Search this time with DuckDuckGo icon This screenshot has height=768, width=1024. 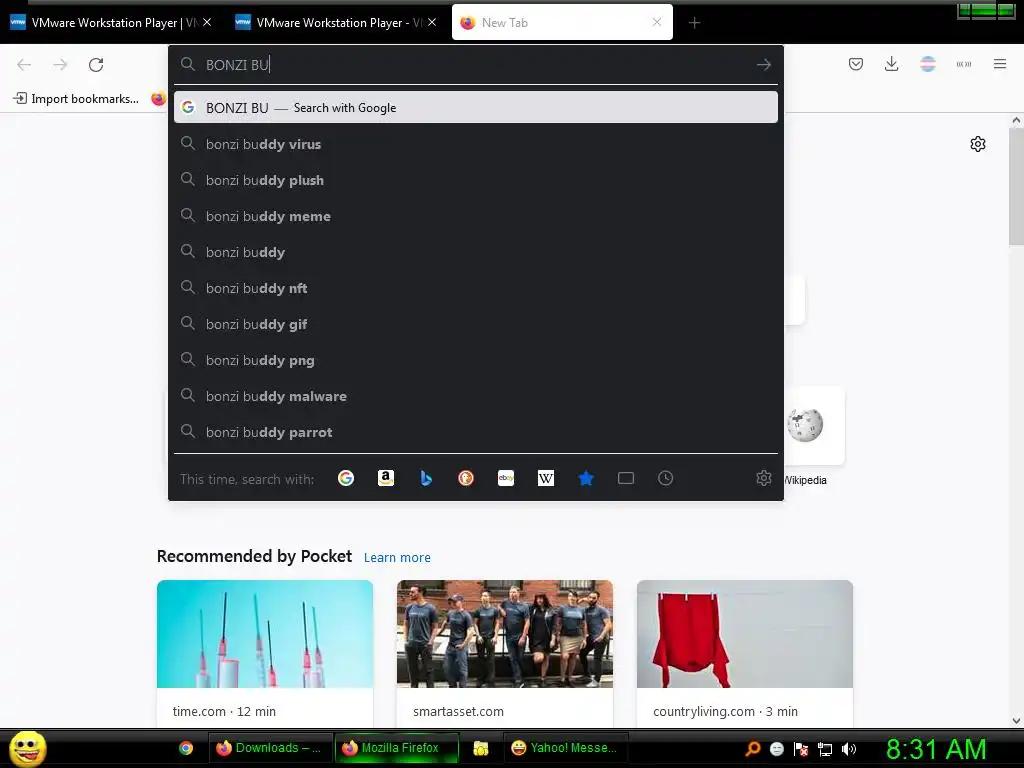(x=466, y=478)
